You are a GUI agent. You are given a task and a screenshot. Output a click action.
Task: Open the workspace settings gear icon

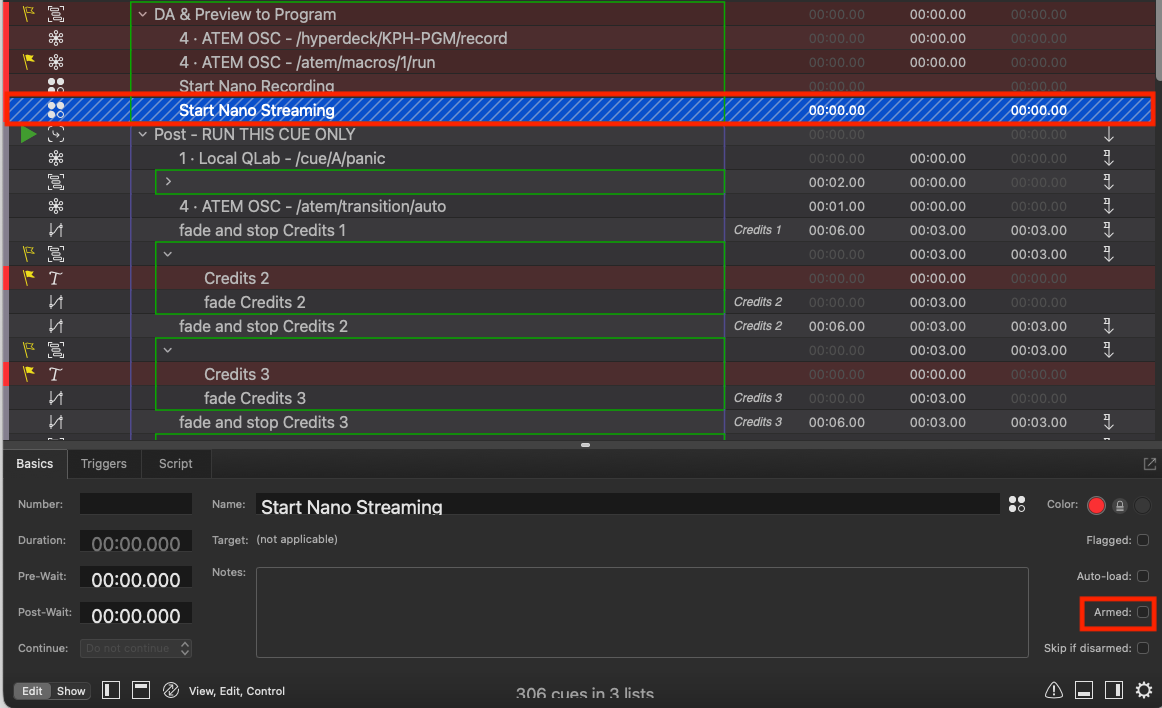point(1143,690)
